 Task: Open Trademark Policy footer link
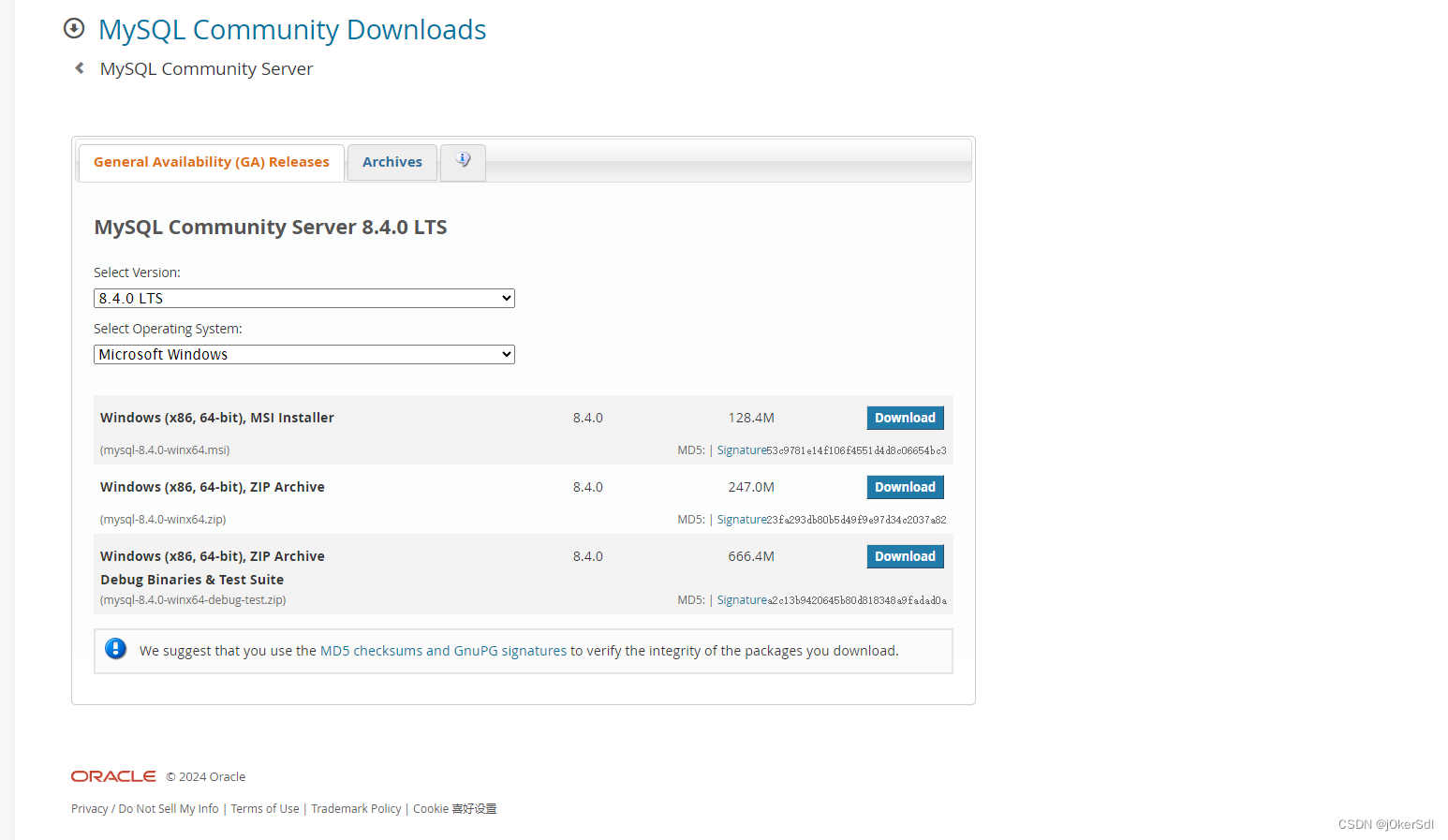tap(356, 809)
